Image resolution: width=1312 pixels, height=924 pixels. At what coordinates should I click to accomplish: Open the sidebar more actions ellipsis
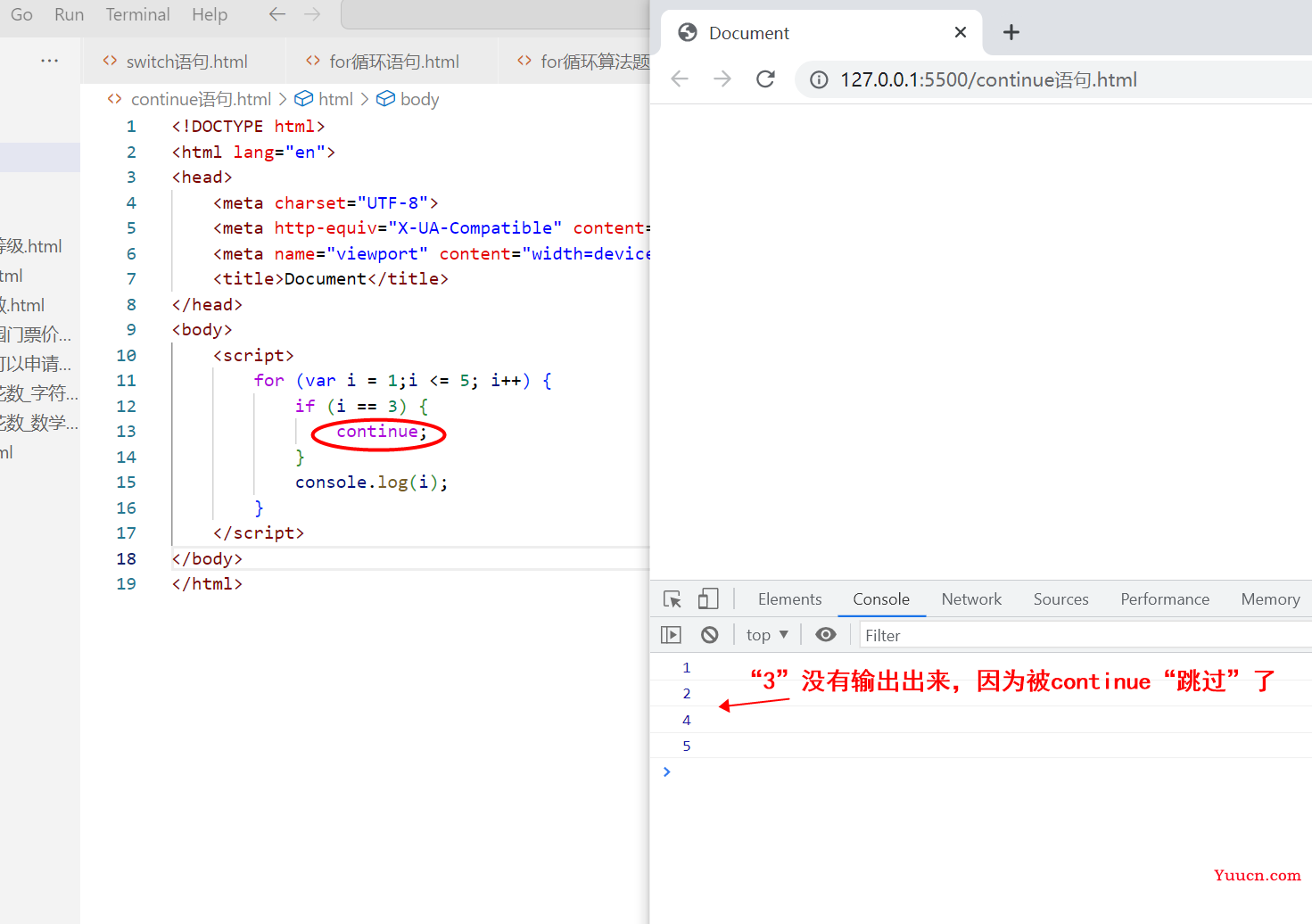click(50, 61)
